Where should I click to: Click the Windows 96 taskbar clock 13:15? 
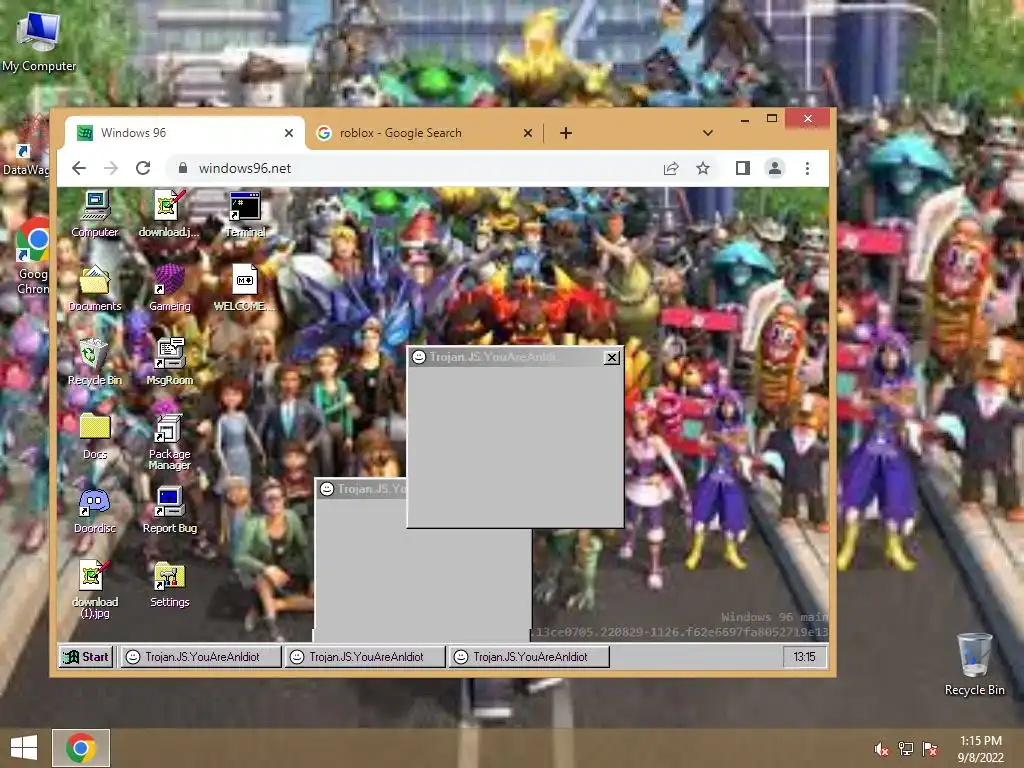click(x=805, y=657)
